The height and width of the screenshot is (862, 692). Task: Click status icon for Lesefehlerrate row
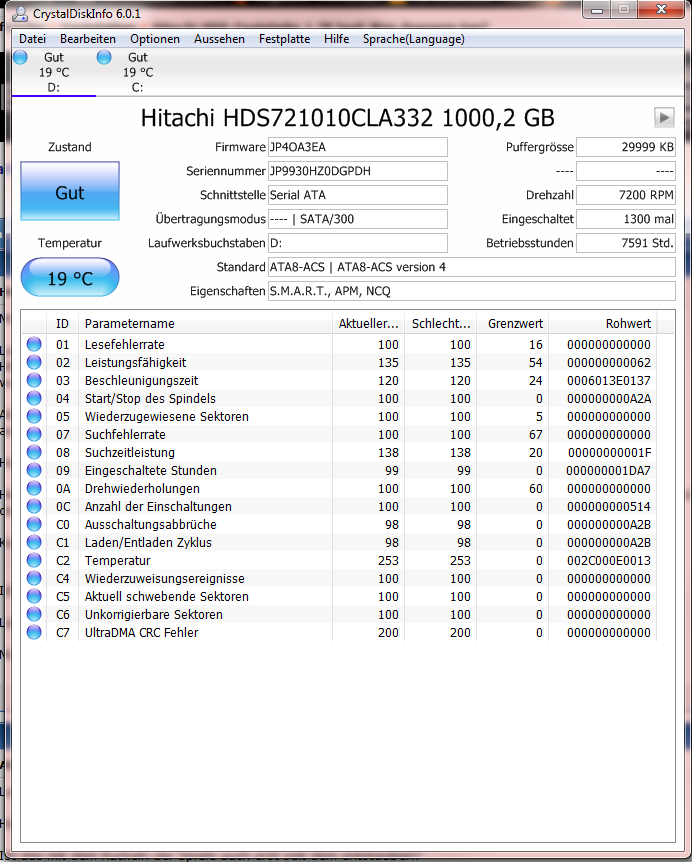pos(34,344)
